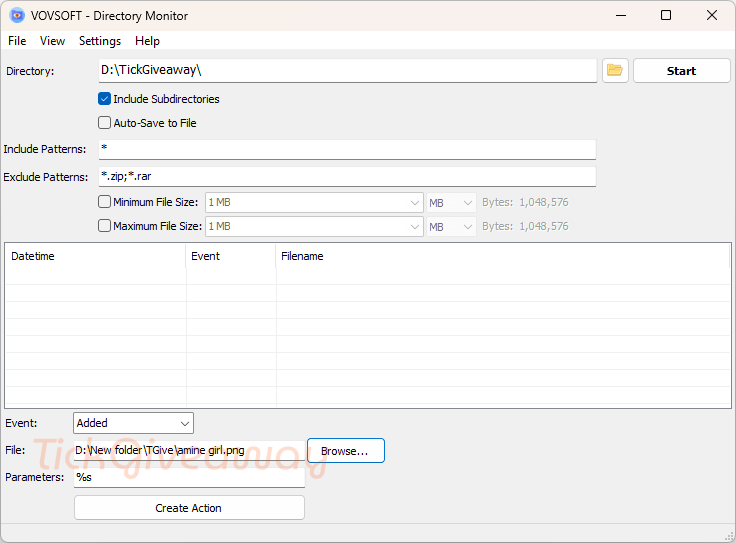The width and height of the screenshot is (736, 543).
Task: Click the Browse... button
Action: coord(346,451)
